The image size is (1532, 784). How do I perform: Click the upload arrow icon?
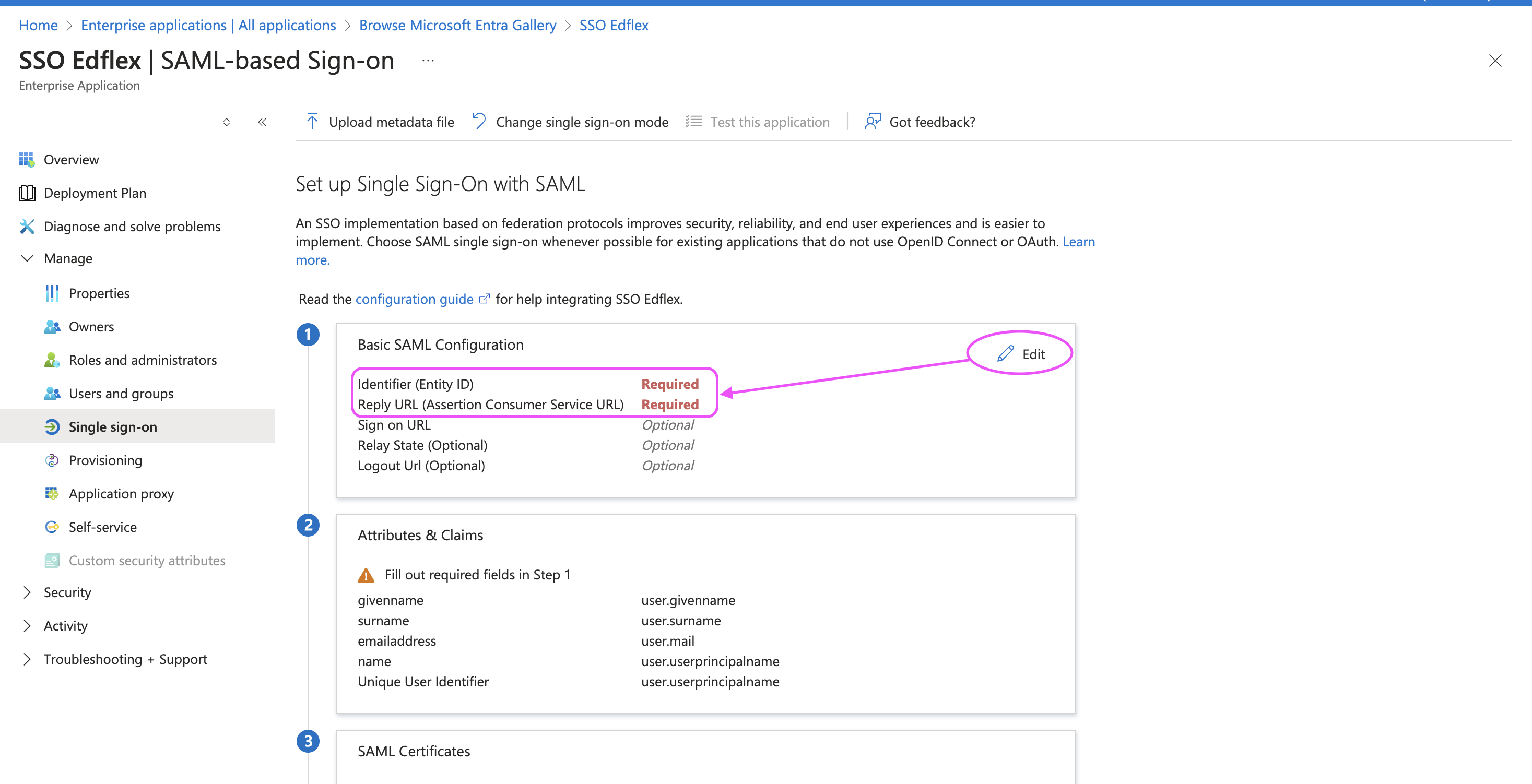312,121
